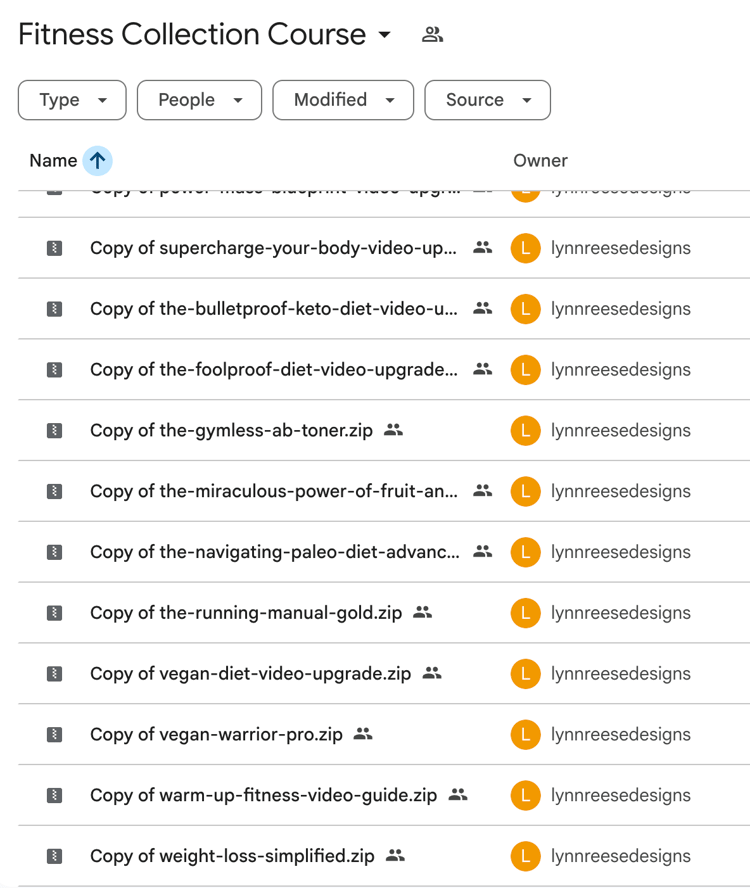Click zip icon for supercharge-your-body file
The image size is (750, 888).
[x=55, y=248]
